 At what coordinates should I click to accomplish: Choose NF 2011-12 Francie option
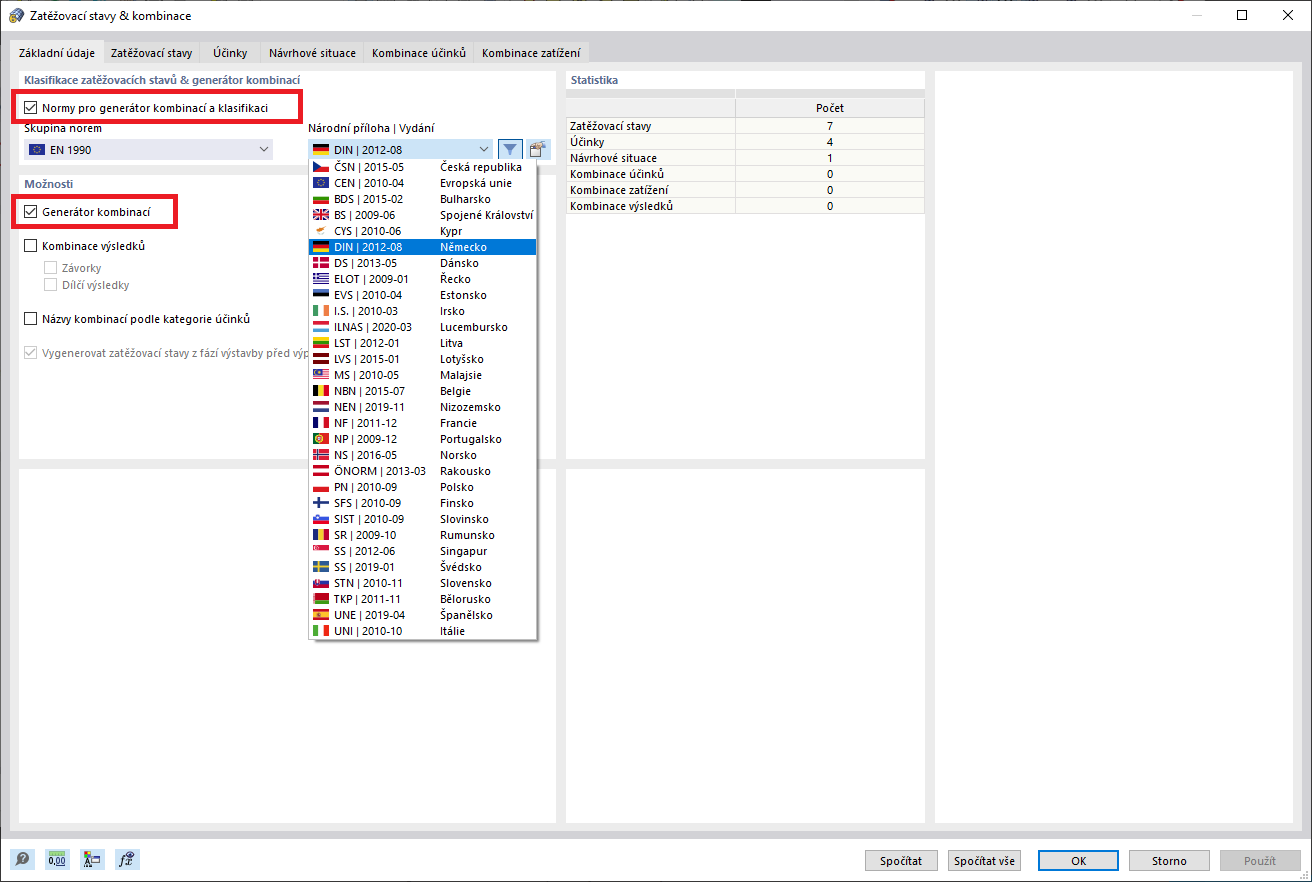click(423, 423)
